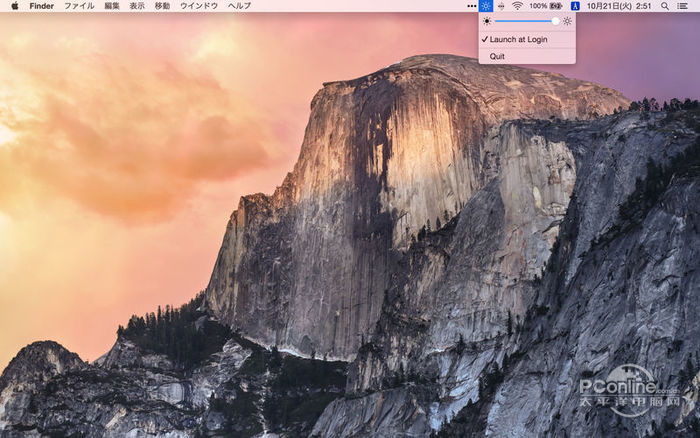This screenshot has height=438, width=700.
Task: Toggle Launch at Login
Action: (527, 39)
